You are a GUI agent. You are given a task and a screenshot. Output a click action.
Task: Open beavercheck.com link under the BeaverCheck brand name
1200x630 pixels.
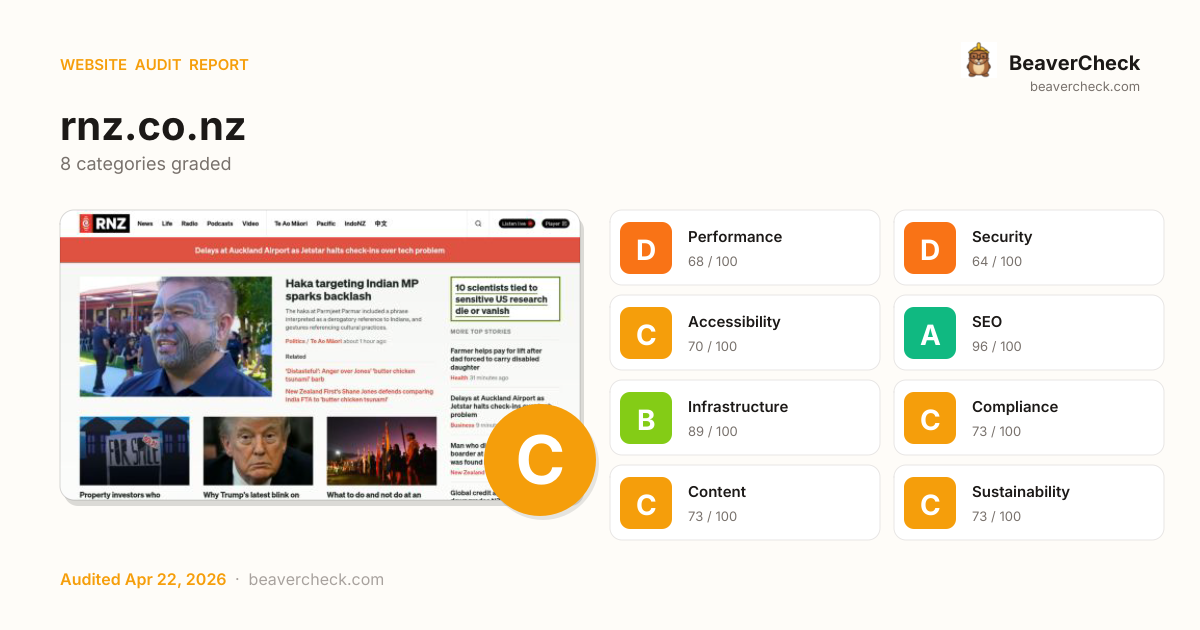click(x=1085, y=86)
